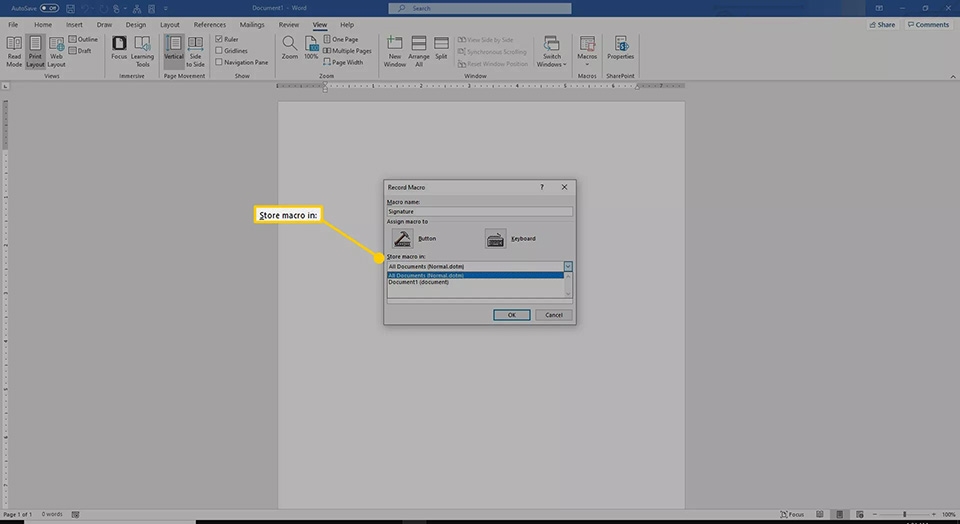
Task: Click the 100% zoom level in status bar
Action: click(x=948, y=514)
